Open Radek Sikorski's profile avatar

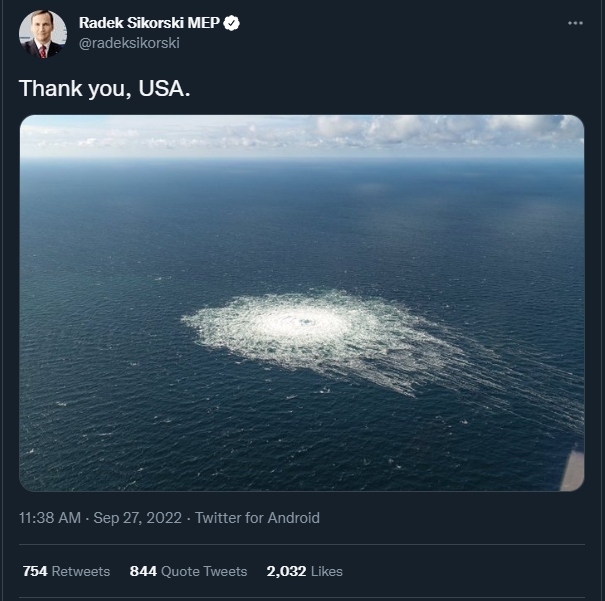point(42,34)
